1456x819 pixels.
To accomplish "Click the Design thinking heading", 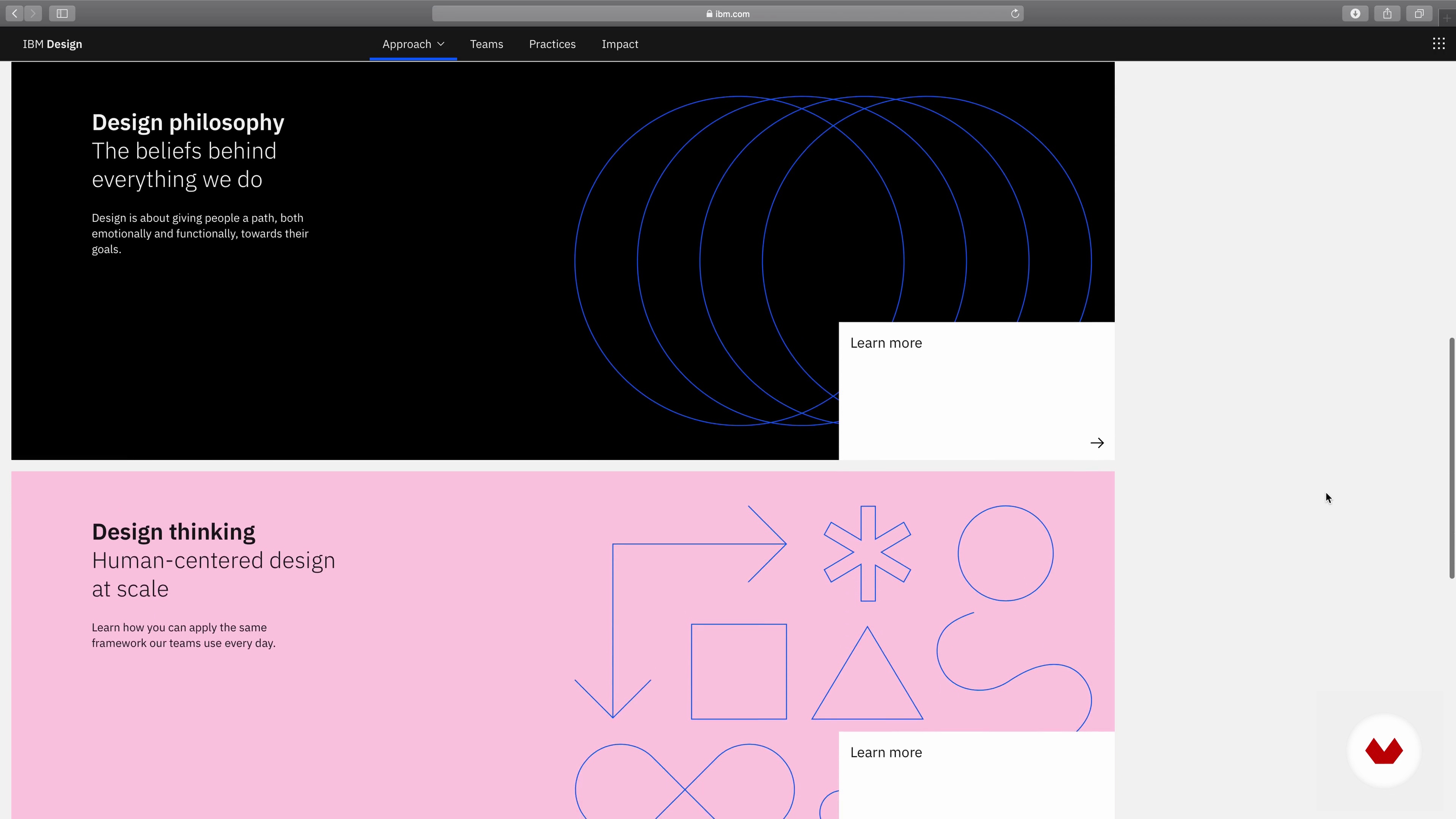I will (173, 532).
